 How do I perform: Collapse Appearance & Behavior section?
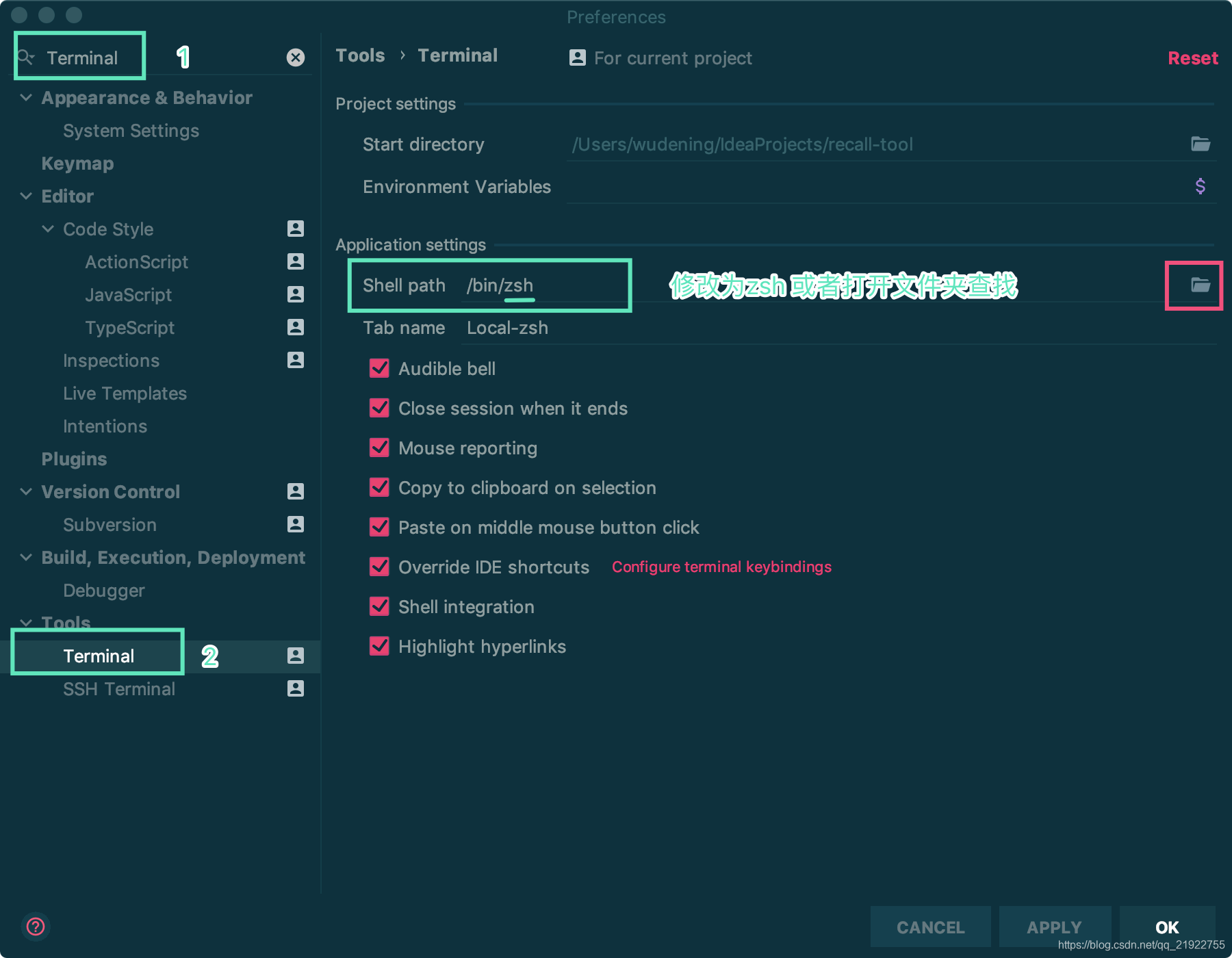pyautogui.click(x=26, y=98)
